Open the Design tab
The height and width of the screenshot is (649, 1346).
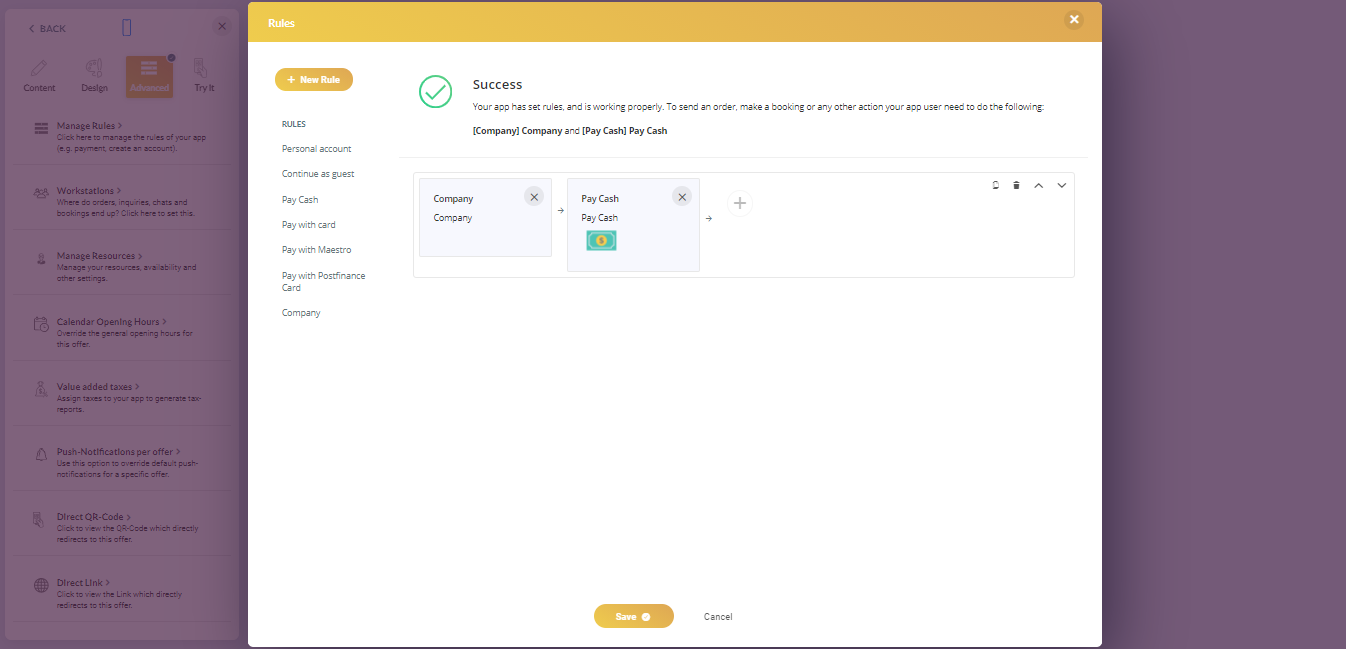click(x=94, y=77)
